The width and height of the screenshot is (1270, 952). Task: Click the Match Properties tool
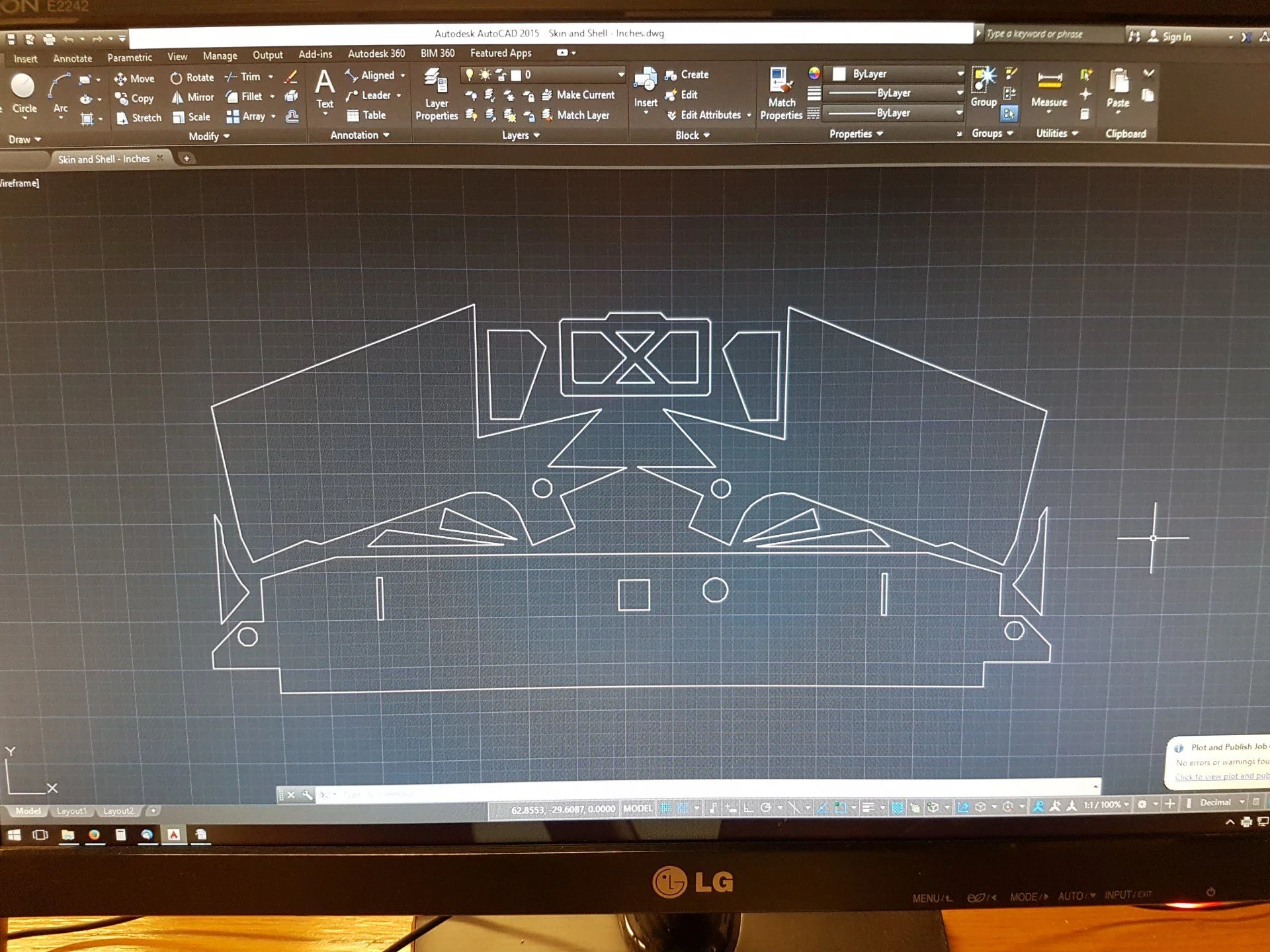coord(781,94)
